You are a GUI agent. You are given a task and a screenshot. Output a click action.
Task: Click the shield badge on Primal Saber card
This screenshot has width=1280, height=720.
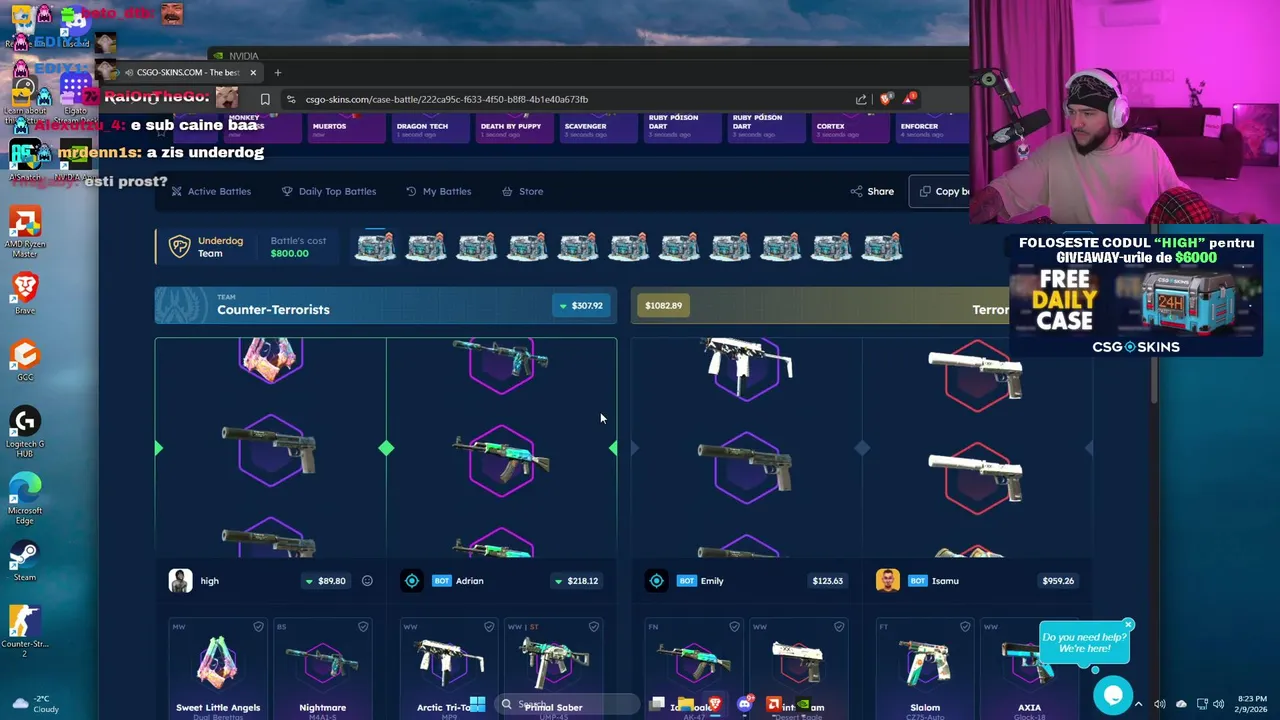click(594, 627)
